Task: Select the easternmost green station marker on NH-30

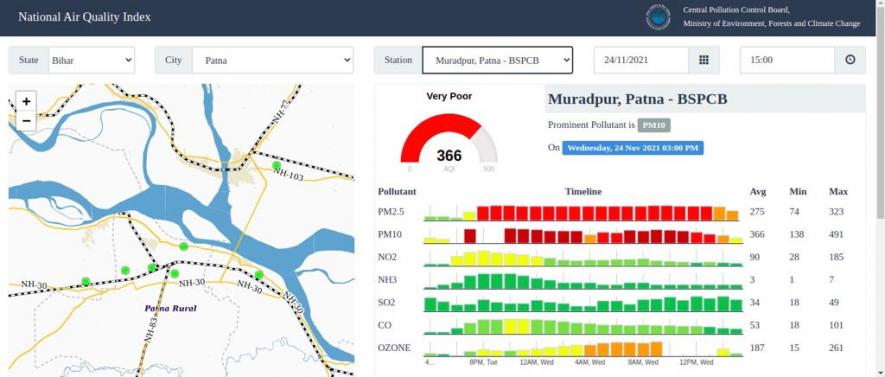Action: click(x=259, y=275)
